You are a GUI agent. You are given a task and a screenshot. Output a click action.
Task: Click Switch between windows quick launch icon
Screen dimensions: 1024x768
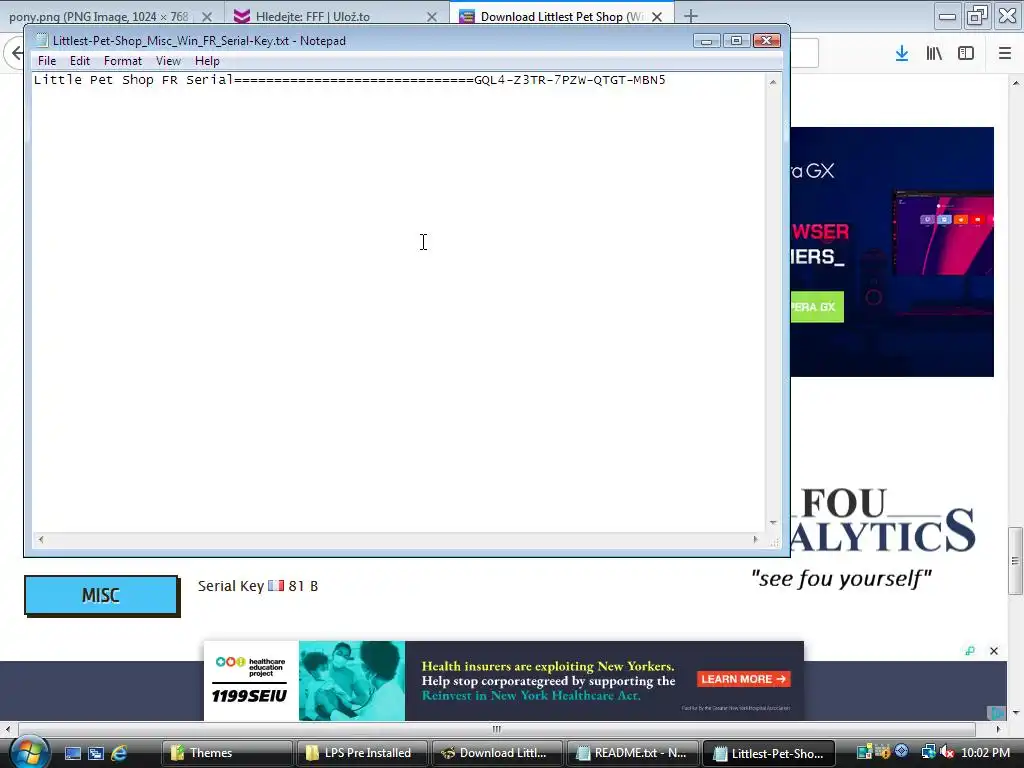[x=96, y=753]
